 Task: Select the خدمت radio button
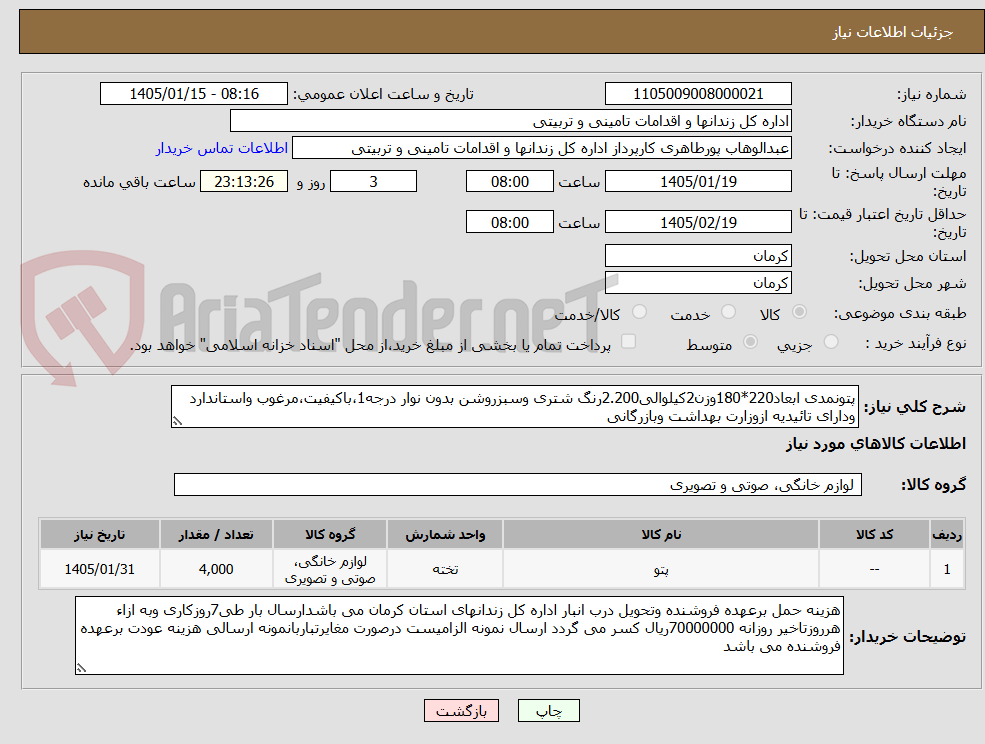coord(729,312)
